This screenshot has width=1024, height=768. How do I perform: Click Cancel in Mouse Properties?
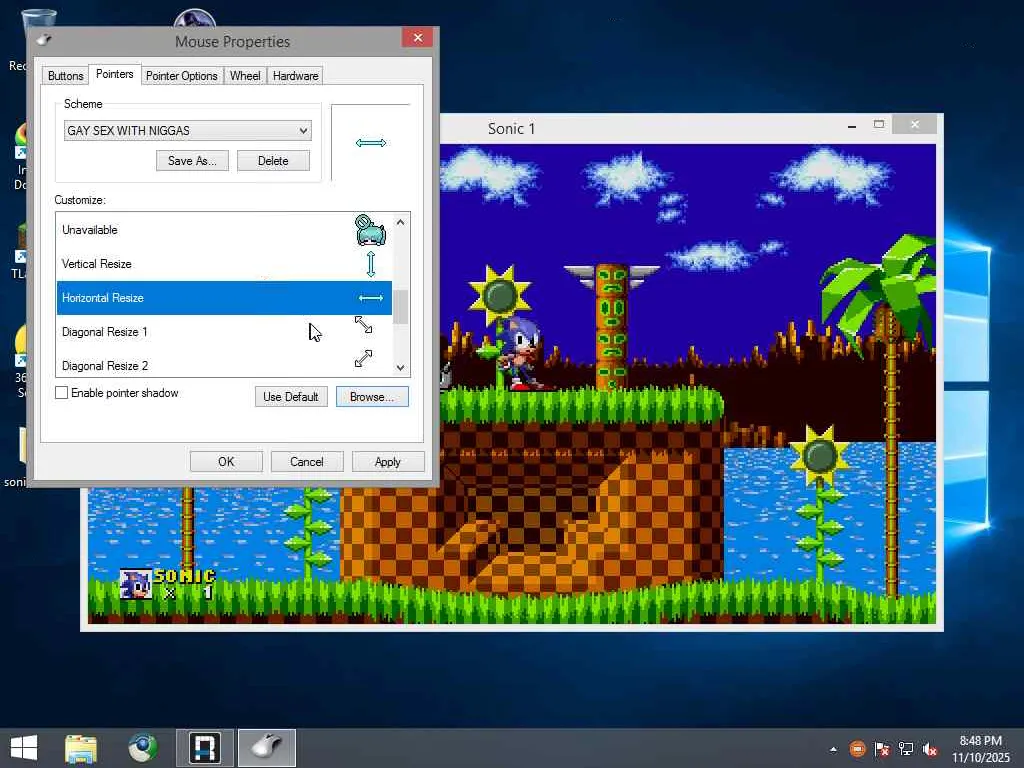pyautogui.click(x=306, y=462)
